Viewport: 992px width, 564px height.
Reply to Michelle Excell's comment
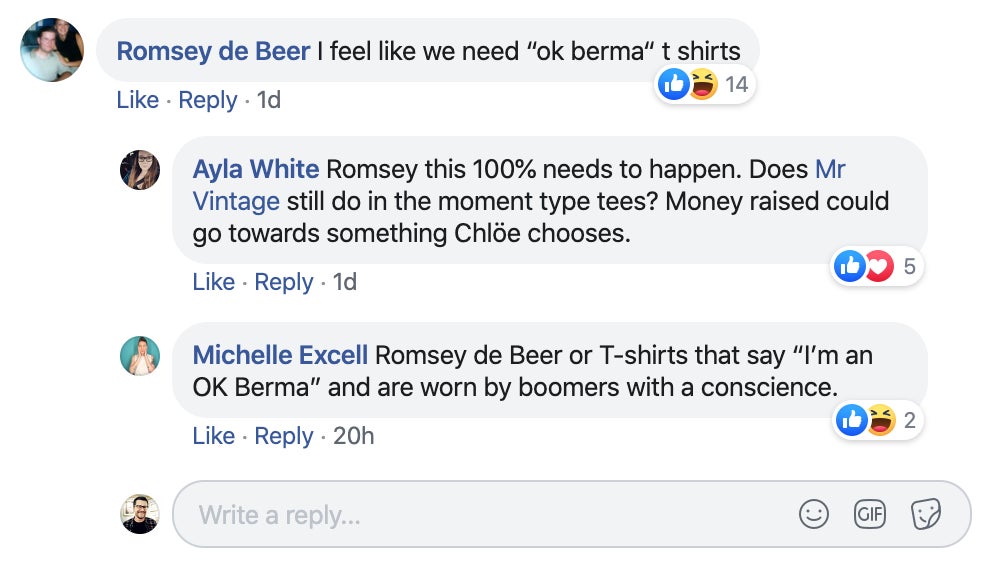click(x=284, y=436)
